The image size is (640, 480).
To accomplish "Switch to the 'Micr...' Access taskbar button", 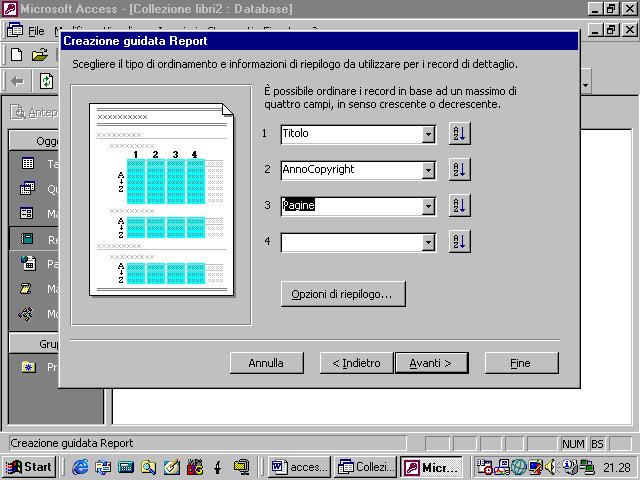I will 431,467.
